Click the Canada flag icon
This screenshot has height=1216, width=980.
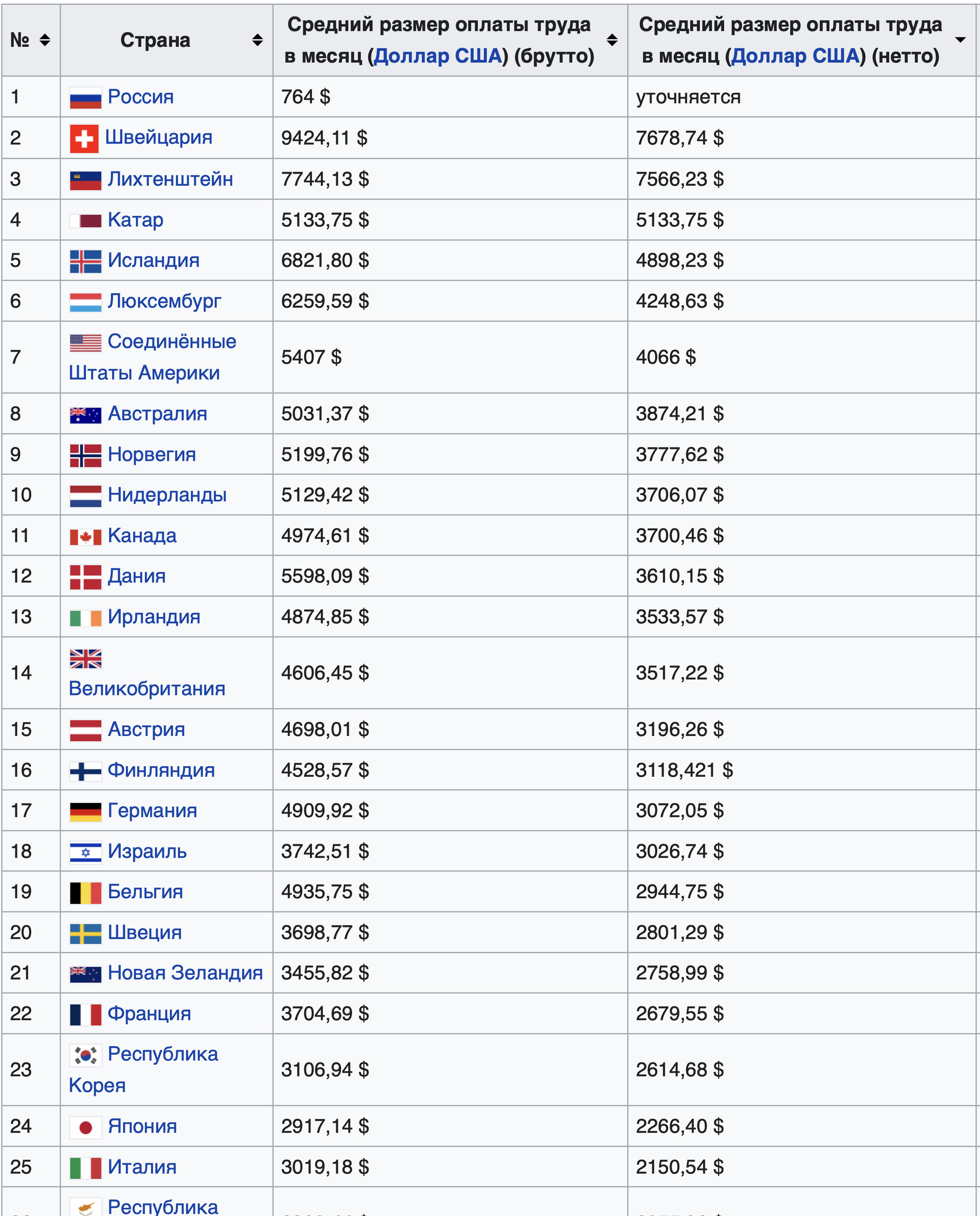click(85, 536)
